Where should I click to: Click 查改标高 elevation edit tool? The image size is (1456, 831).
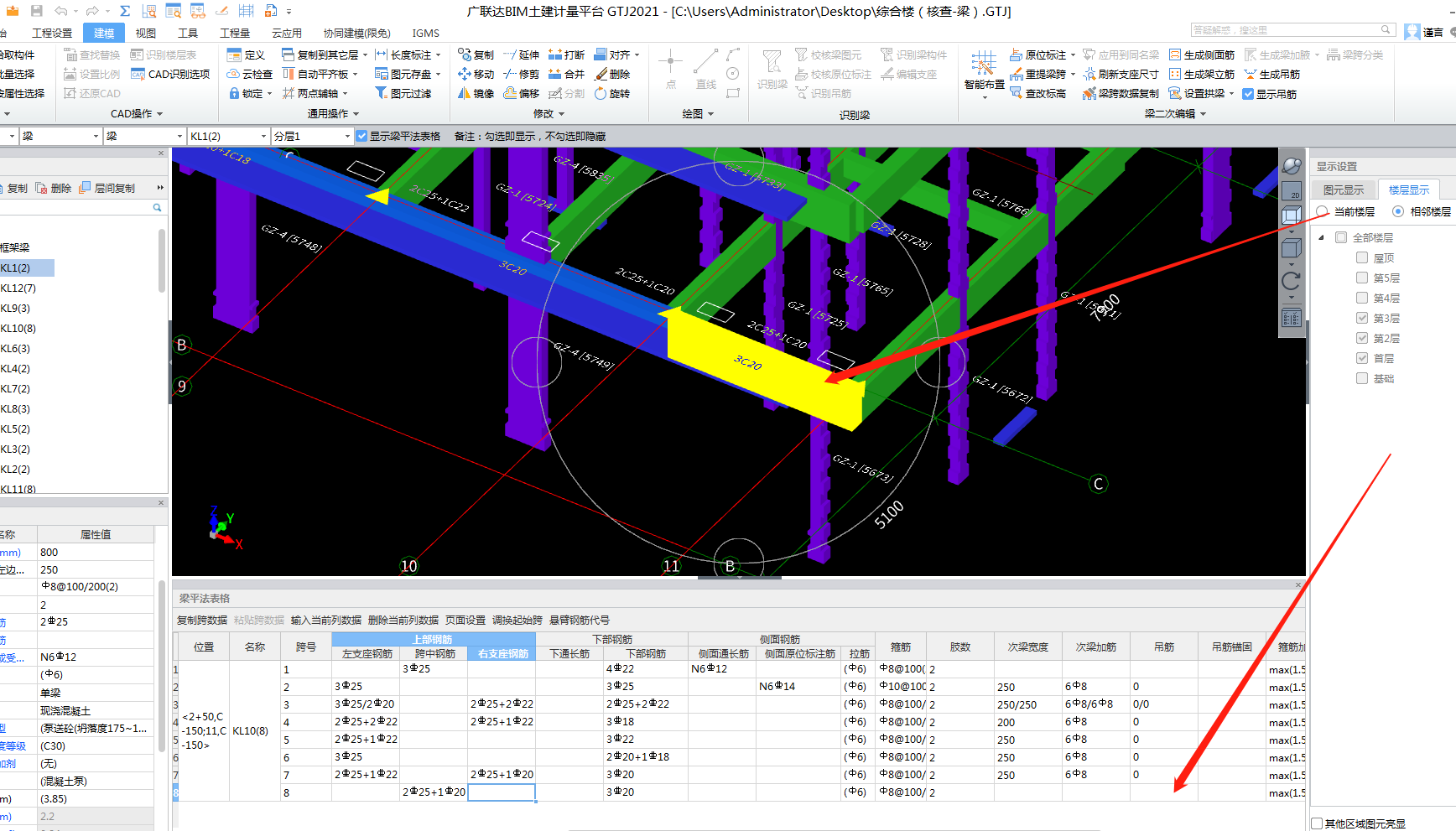click(x=1037, y=93)
